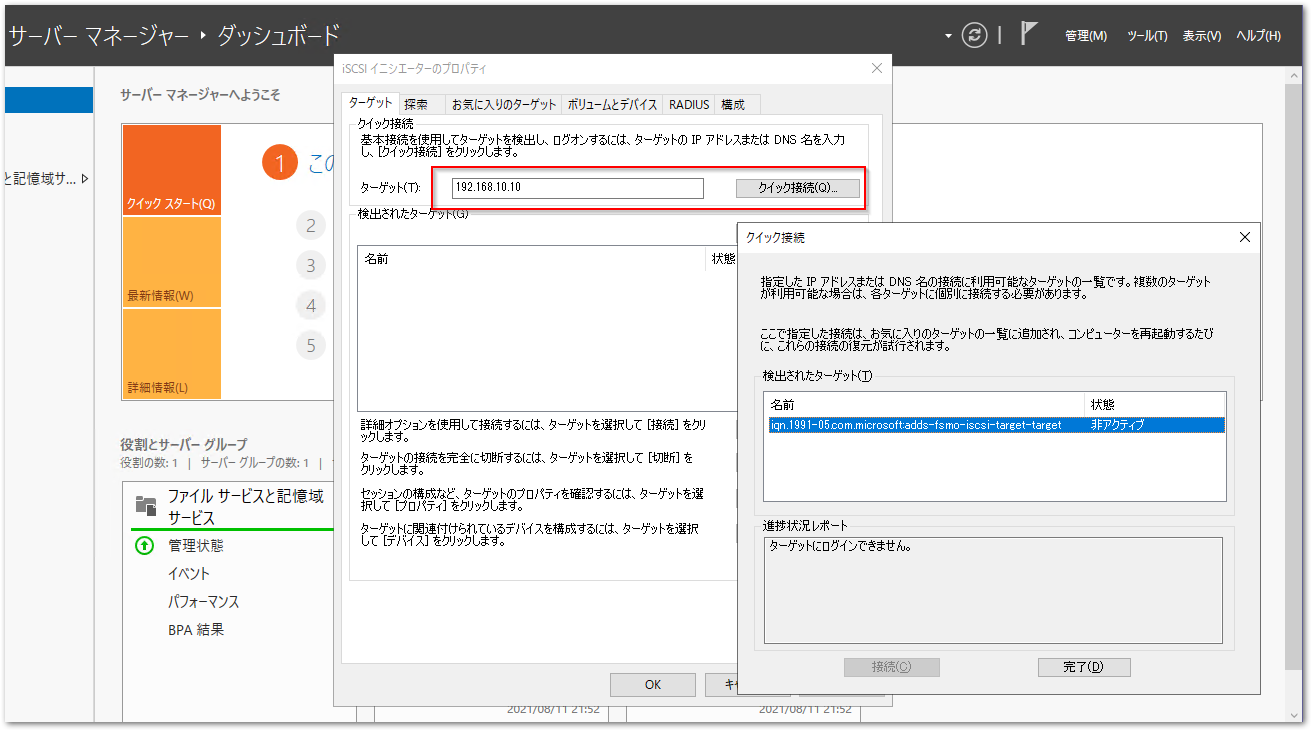
Task: Click OK in iSCSI Initiator Properties
Action: 652,684
